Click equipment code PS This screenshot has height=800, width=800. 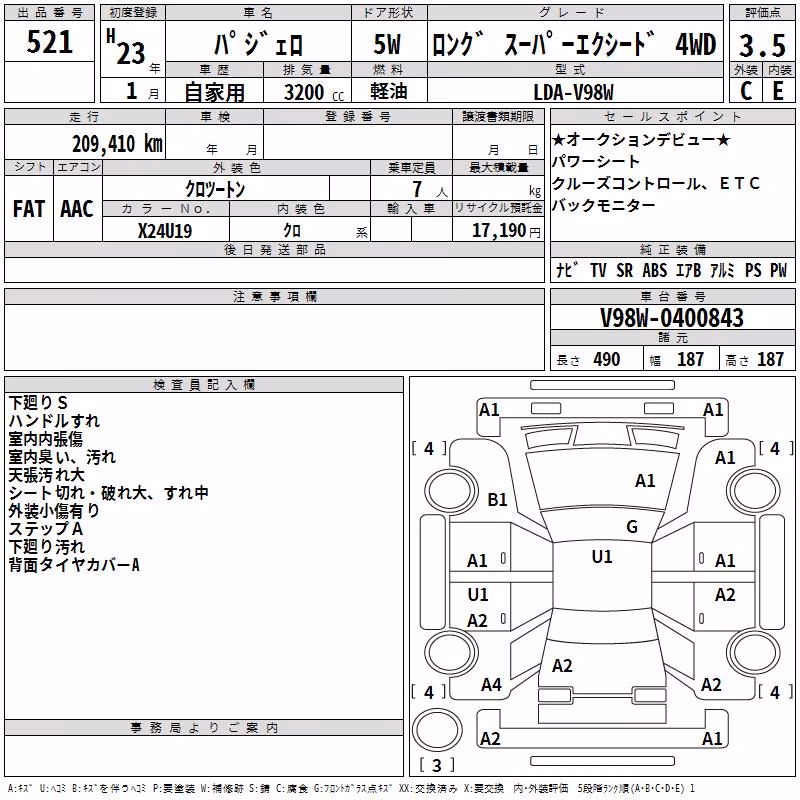[753, 270]
